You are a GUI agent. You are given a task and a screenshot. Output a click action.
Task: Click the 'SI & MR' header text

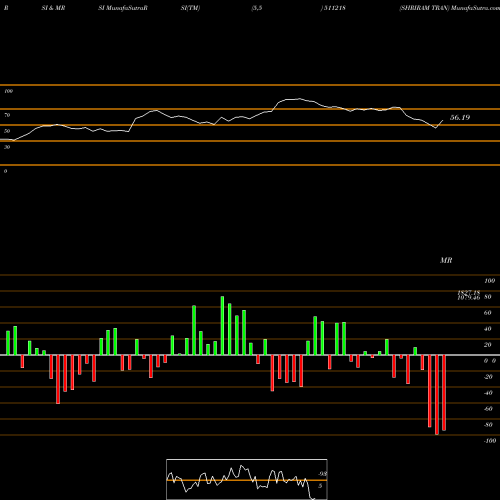point(53,8)
